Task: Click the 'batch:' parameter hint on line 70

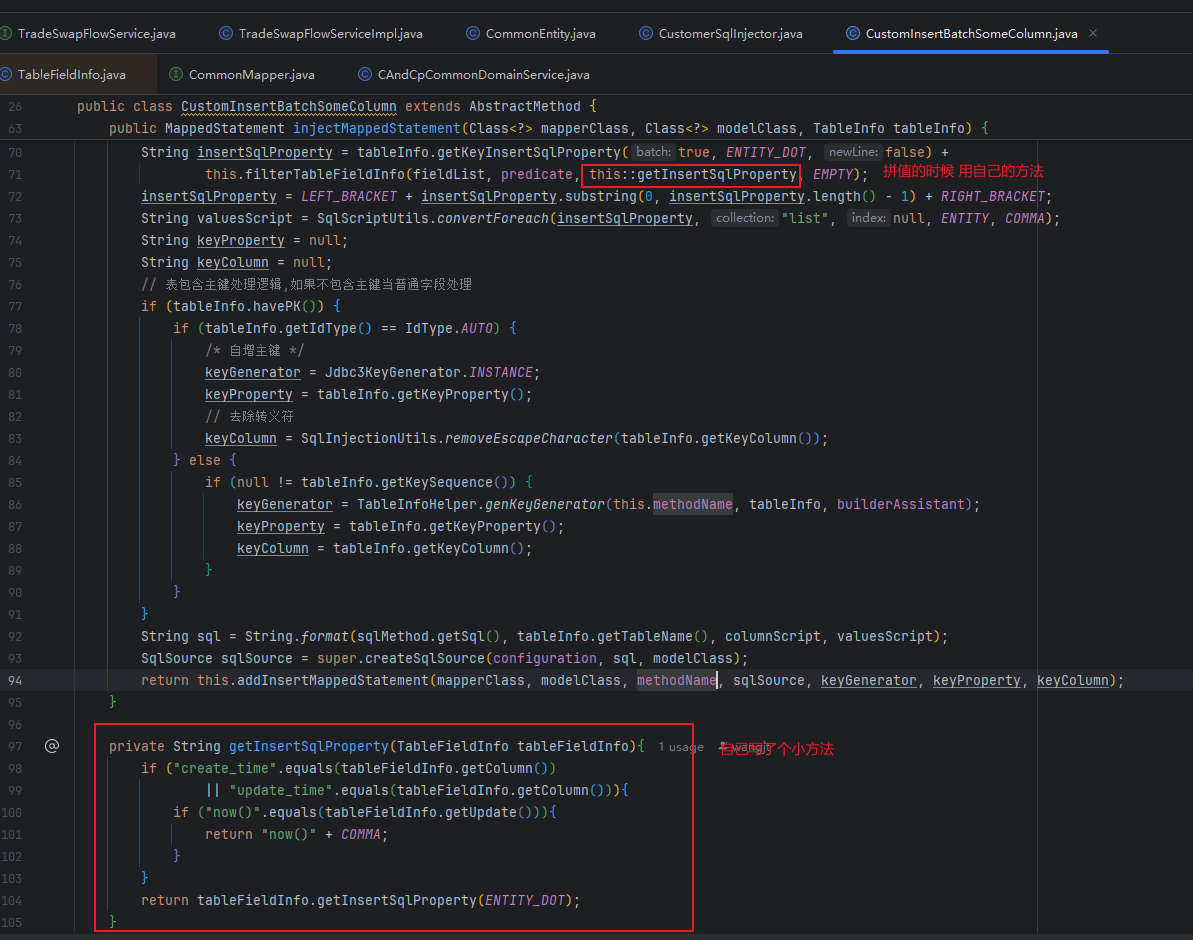Action: [x=653, y=152]
